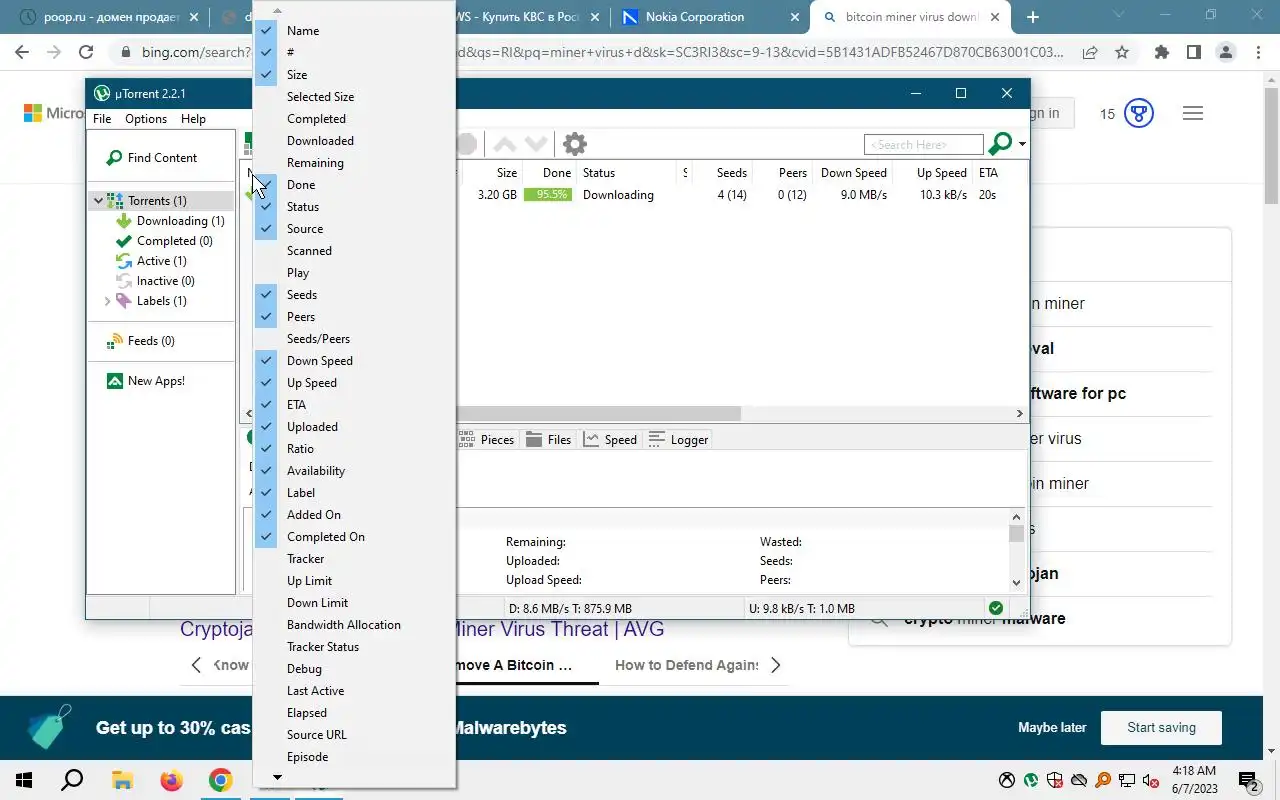Switch to the Logger tab

(x=679, y=439)
